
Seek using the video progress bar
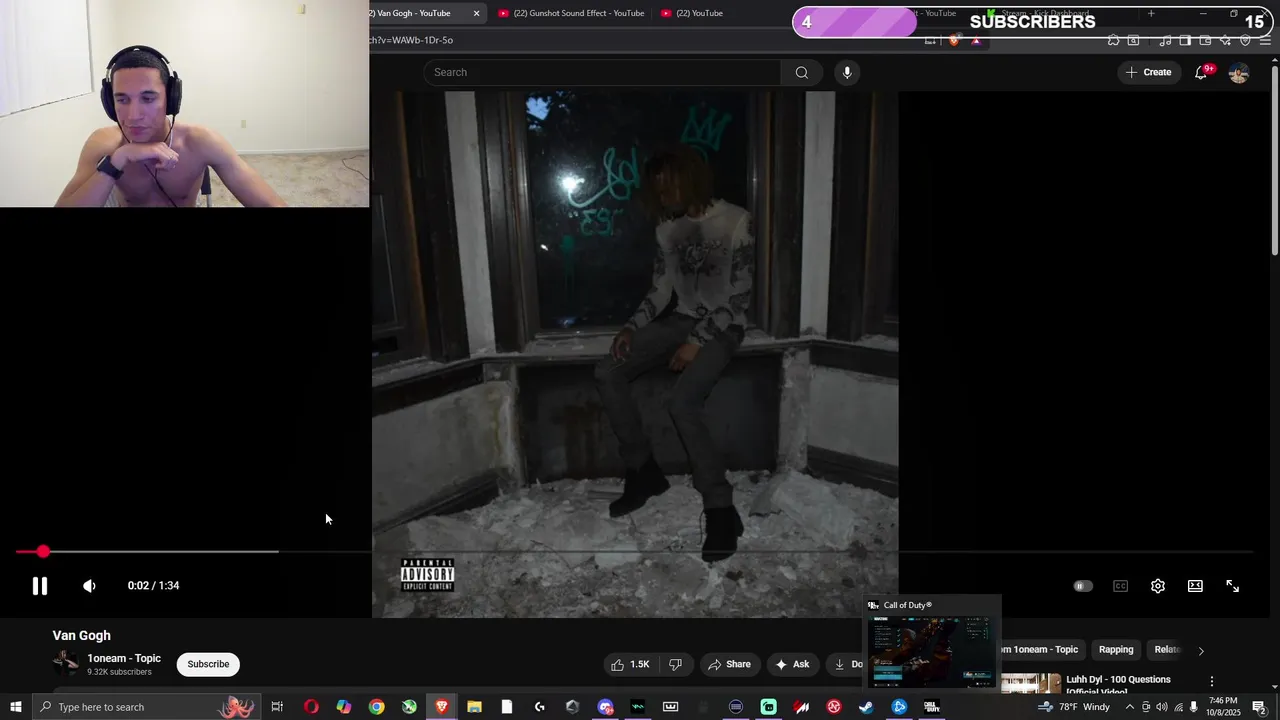634,551
